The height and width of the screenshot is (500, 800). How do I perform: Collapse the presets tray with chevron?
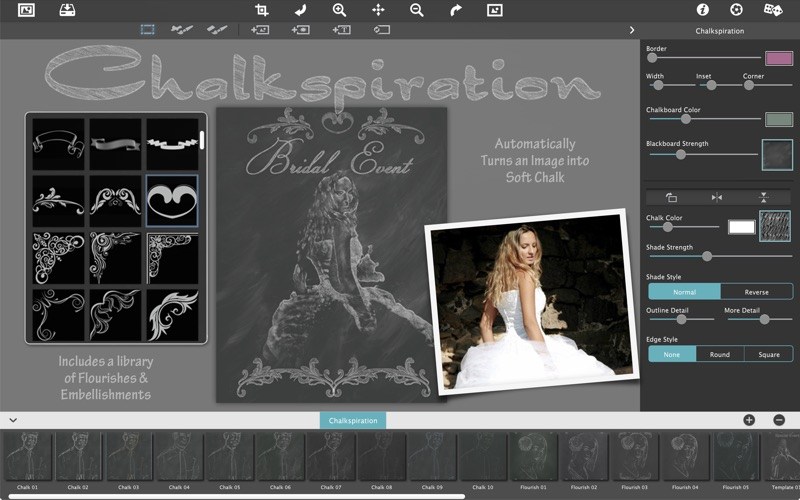click(x=13, y=420)
